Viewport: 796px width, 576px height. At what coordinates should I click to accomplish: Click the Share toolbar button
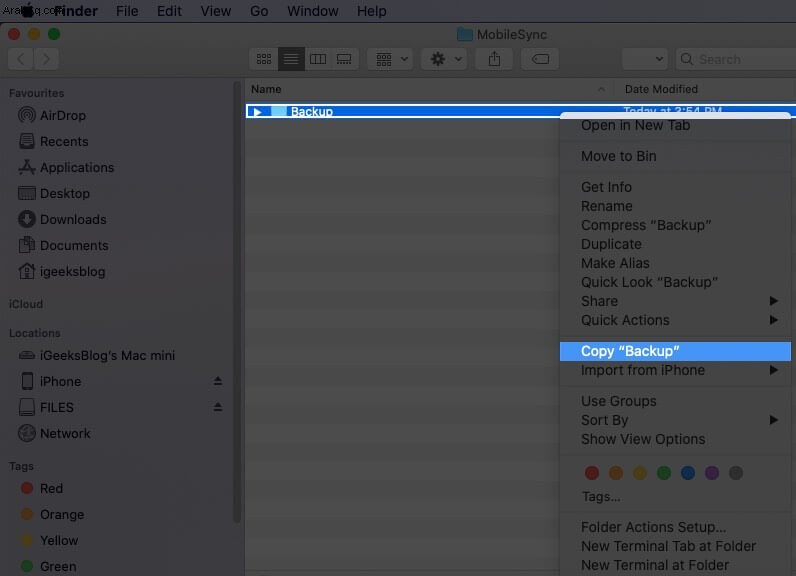pyautogui.click(x=494, y=59)
